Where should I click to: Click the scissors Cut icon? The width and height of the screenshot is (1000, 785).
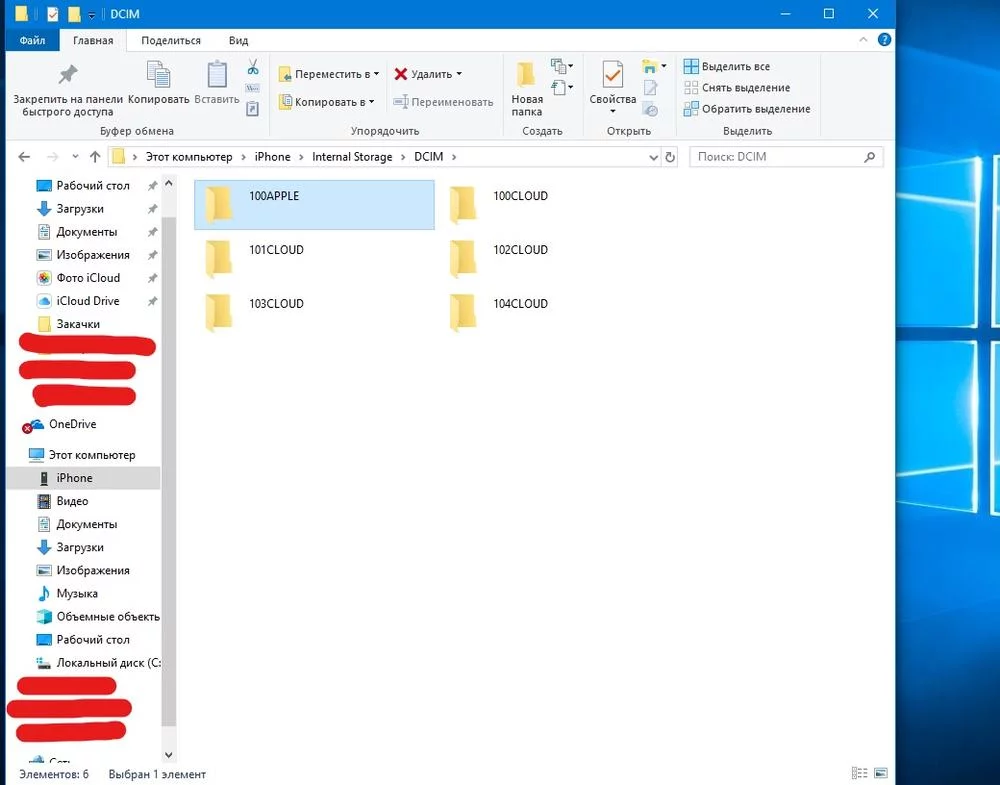tap(253, 67)
